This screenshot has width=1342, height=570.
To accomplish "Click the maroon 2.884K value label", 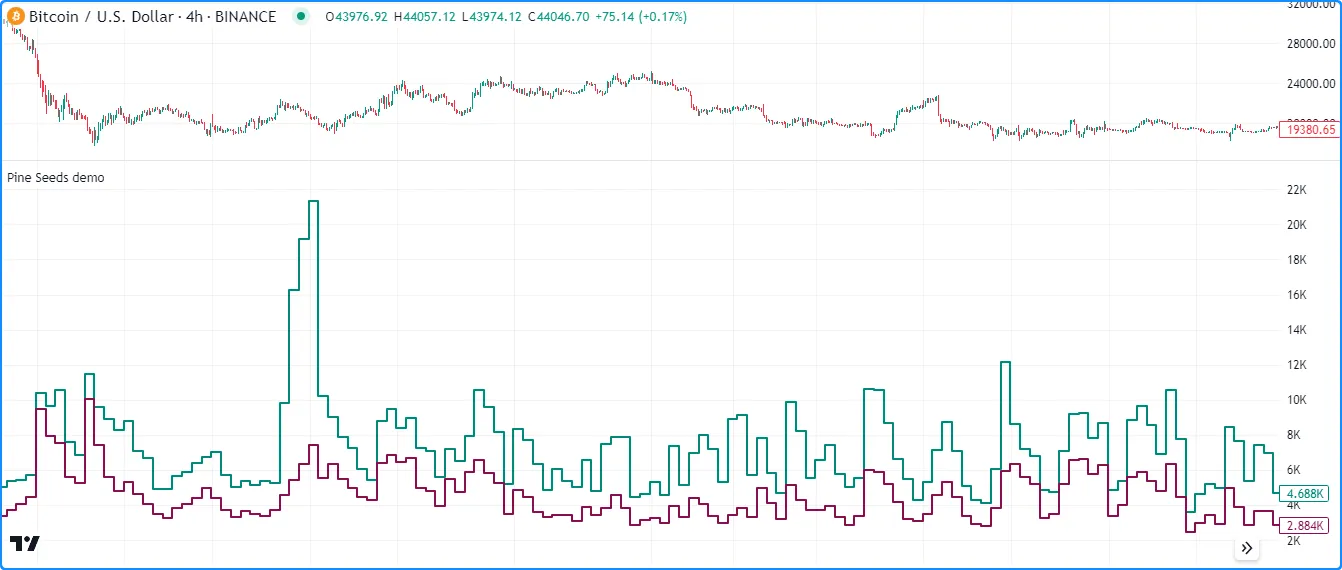I will coord(1305,525).
